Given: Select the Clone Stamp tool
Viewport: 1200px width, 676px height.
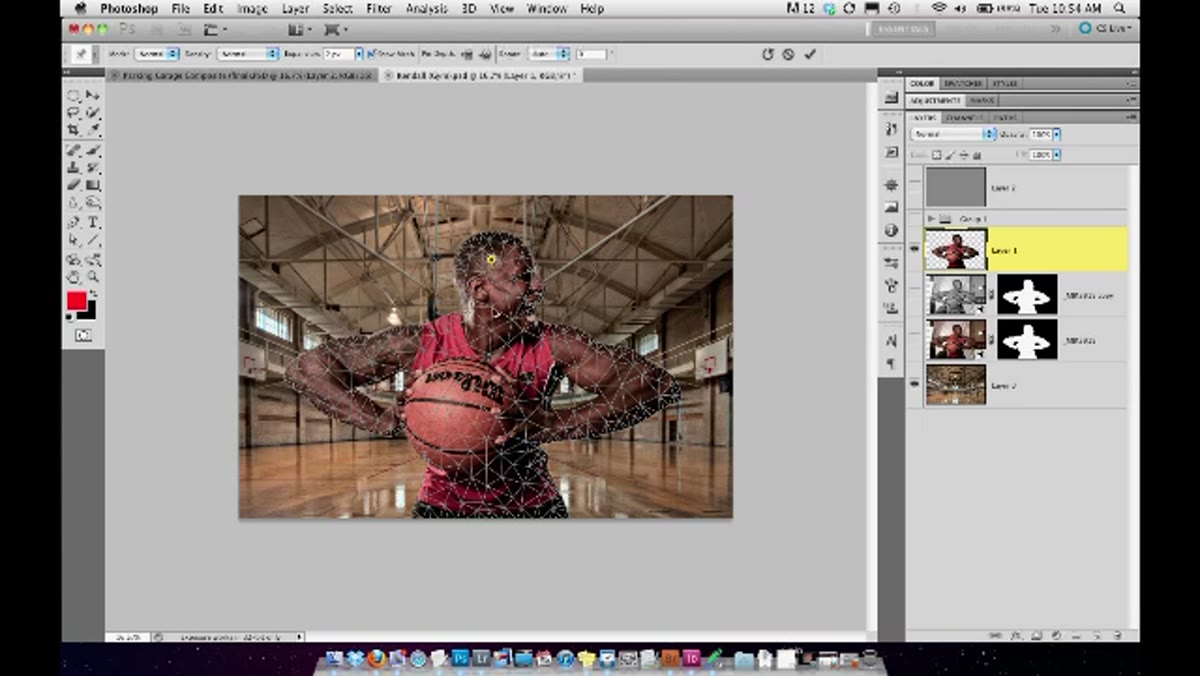Looking at the screenshot, I should coord(73,167).
